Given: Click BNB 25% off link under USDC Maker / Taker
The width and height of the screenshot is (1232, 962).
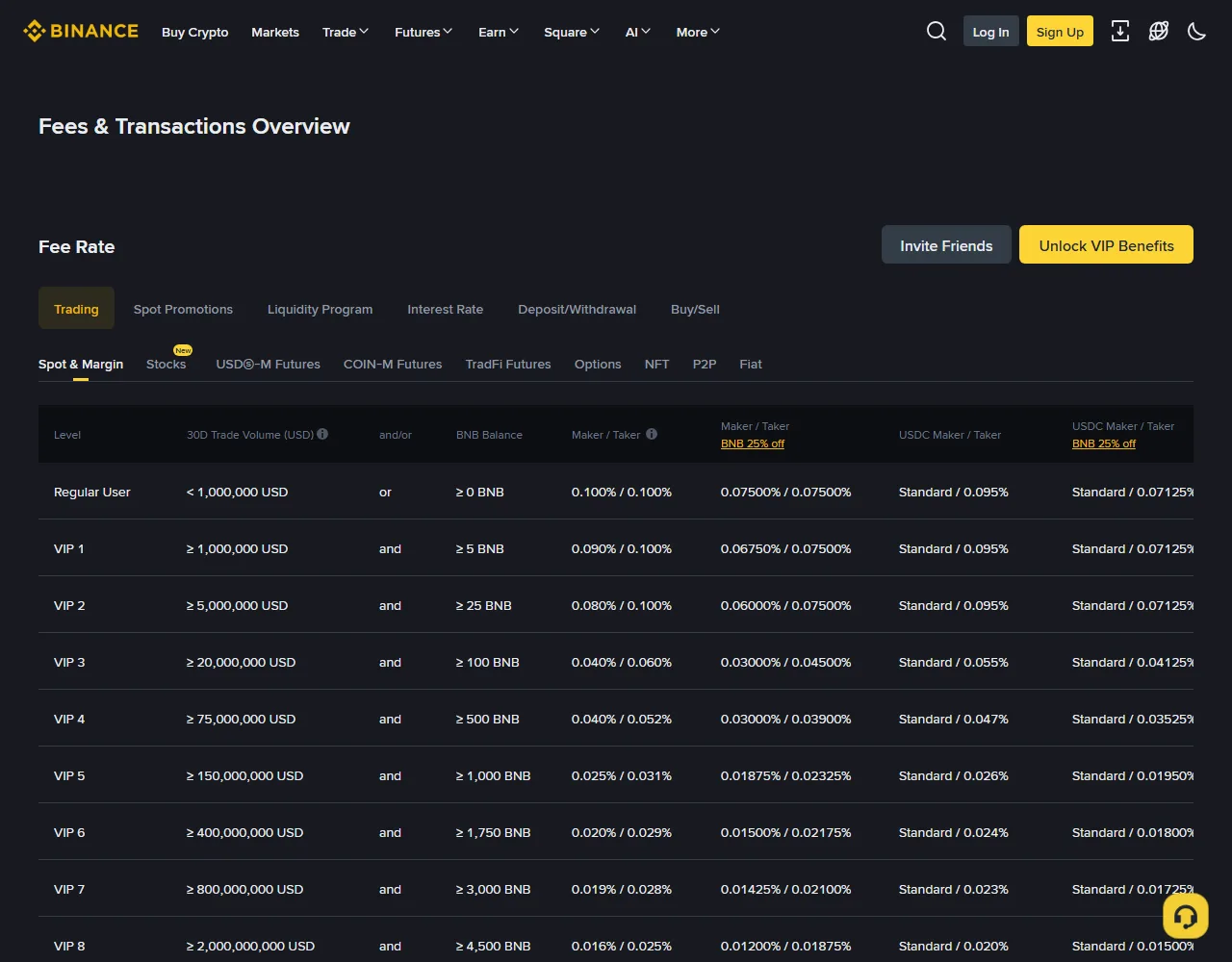Looking at the screenshot, I should point(1104,443).
